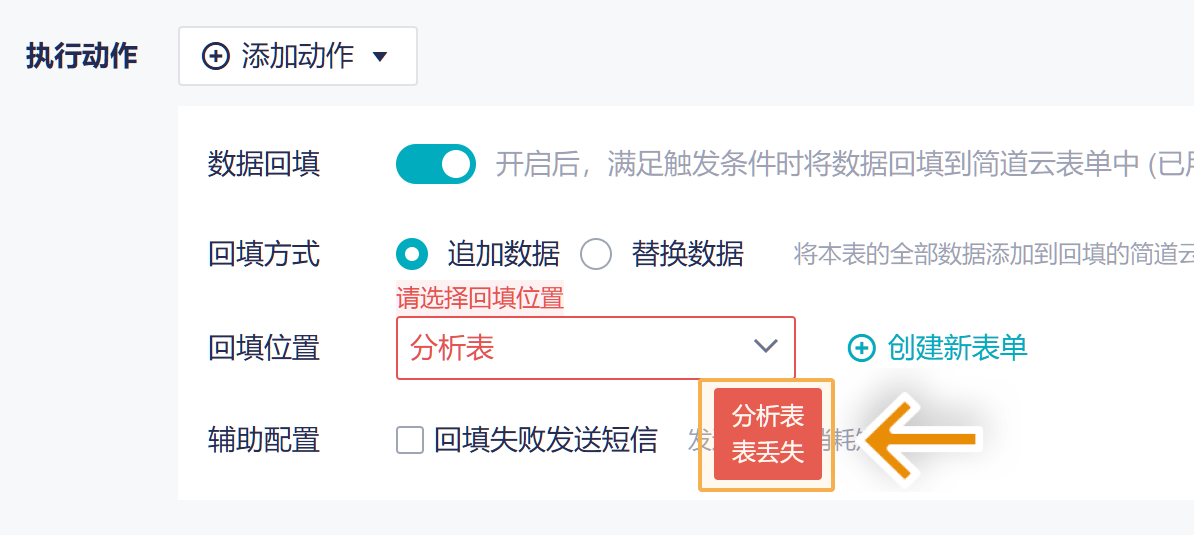The image size is (1194, 535).
Task: Click the 辅助配置 row label
Action: pyautogui.click(x=264, y=440)
